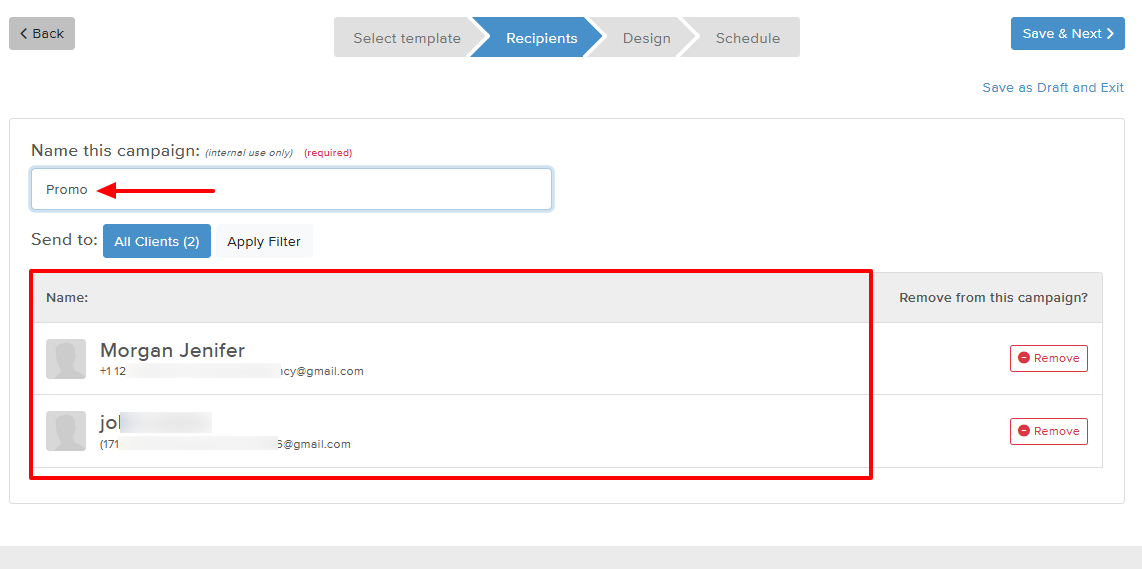Remove the second client from campaign
The width and height of the screenshot is (1142, 569).
tap(1048, 431)
